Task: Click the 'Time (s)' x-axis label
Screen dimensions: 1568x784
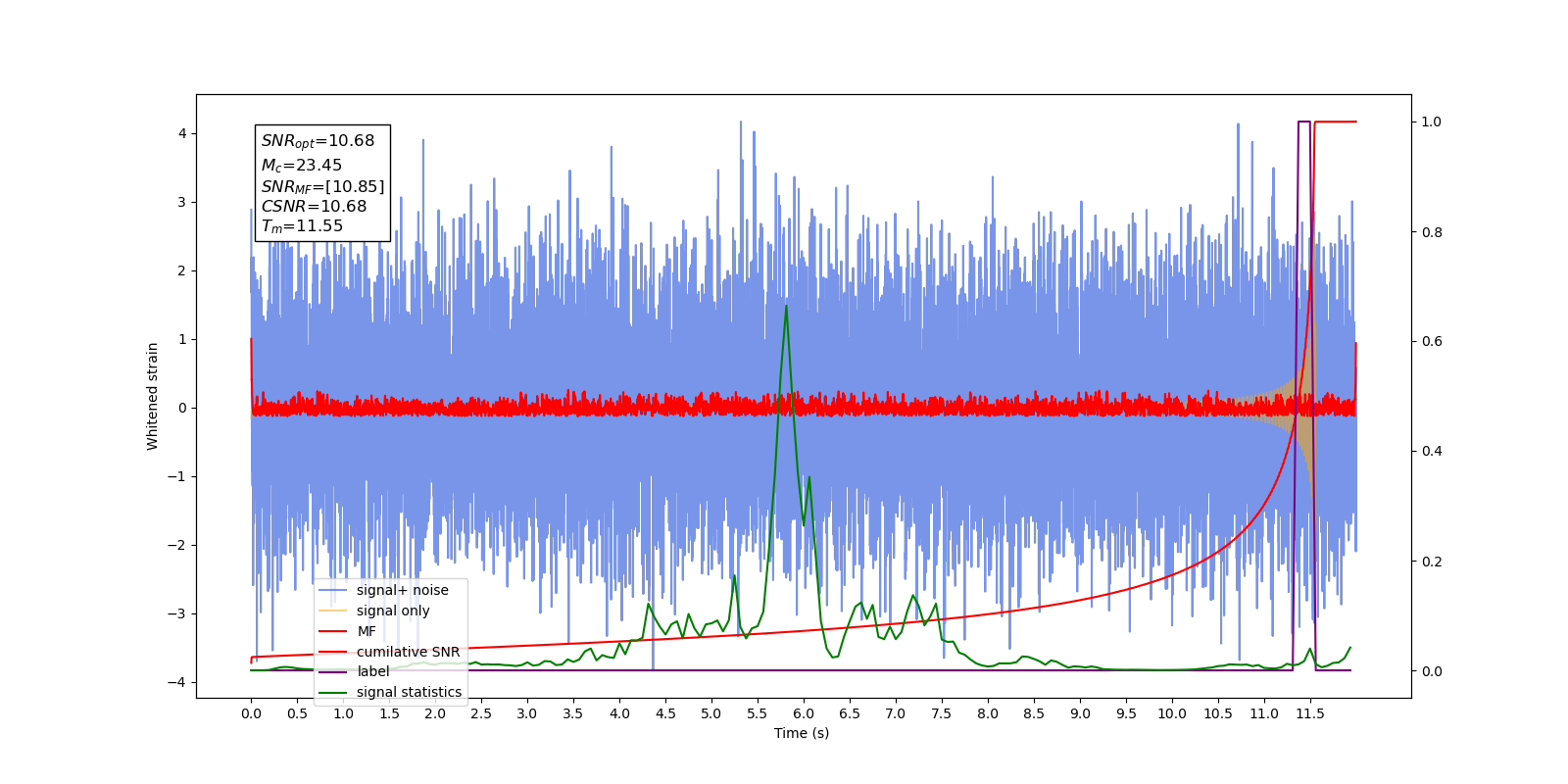Action: [x=802, y=733]
